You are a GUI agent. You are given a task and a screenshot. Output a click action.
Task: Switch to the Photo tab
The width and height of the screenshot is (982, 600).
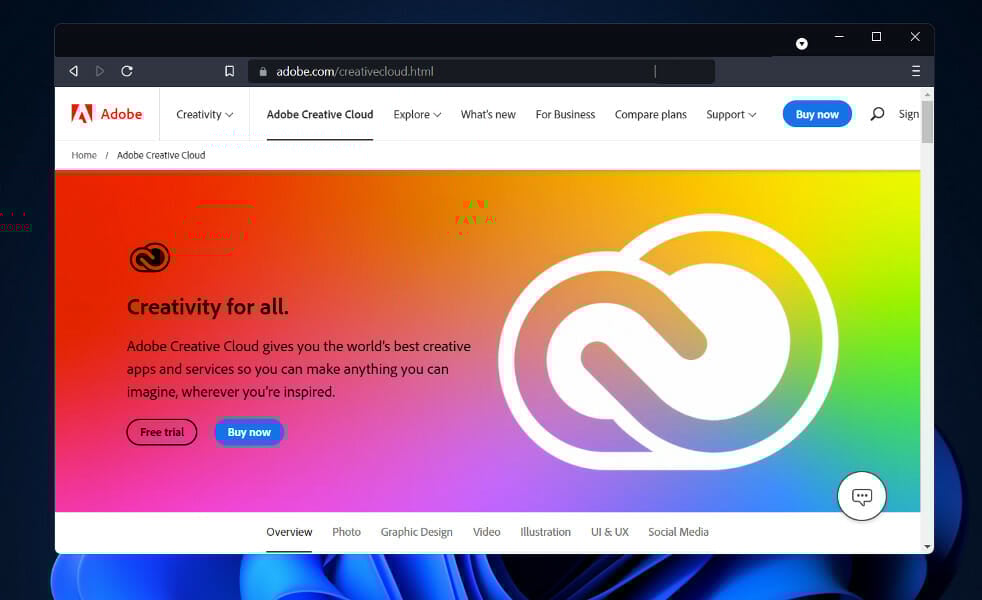pyautogui.click(x=346, y=532)
